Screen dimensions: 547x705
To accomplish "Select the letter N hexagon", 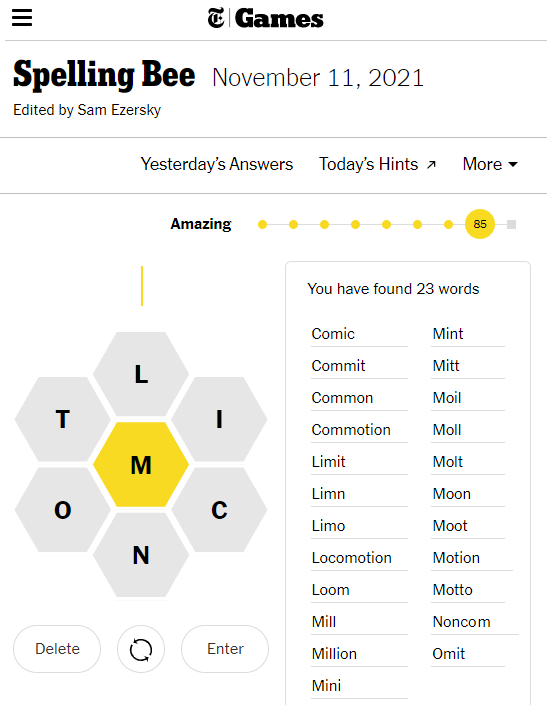I will (141, 555).
